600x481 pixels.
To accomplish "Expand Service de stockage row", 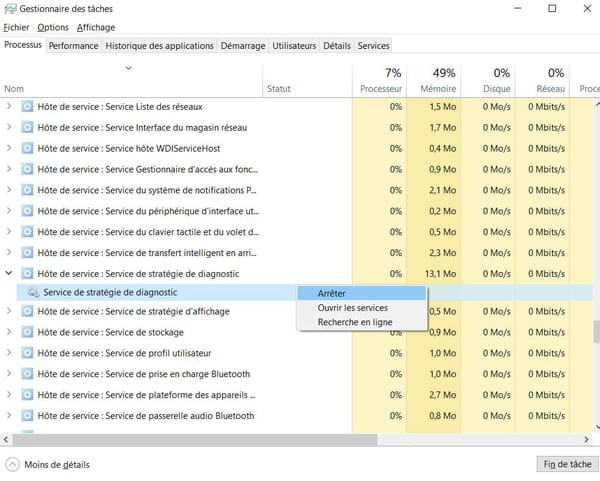I will (9, 332).
